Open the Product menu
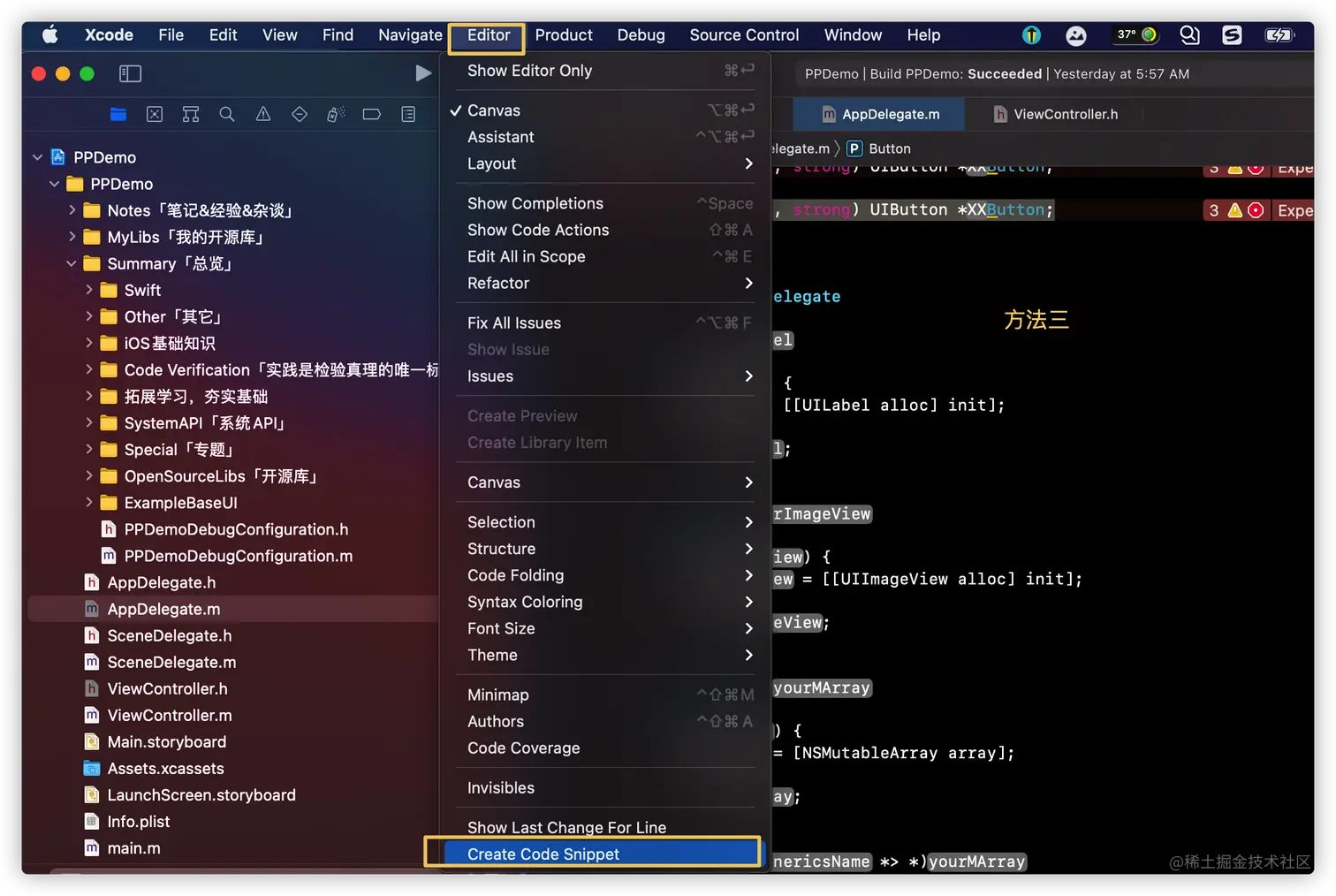The image size is (1336, 896). click(x=564, y=35)
